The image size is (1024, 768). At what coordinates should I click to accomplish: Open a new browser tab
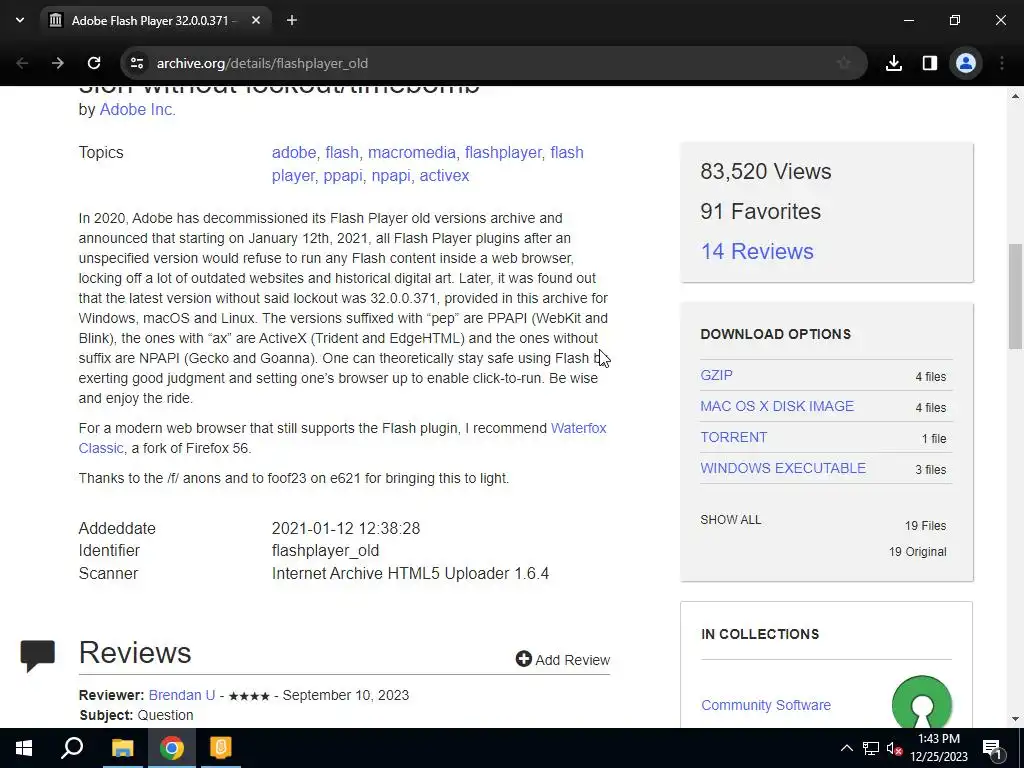(x=292, y=21)
